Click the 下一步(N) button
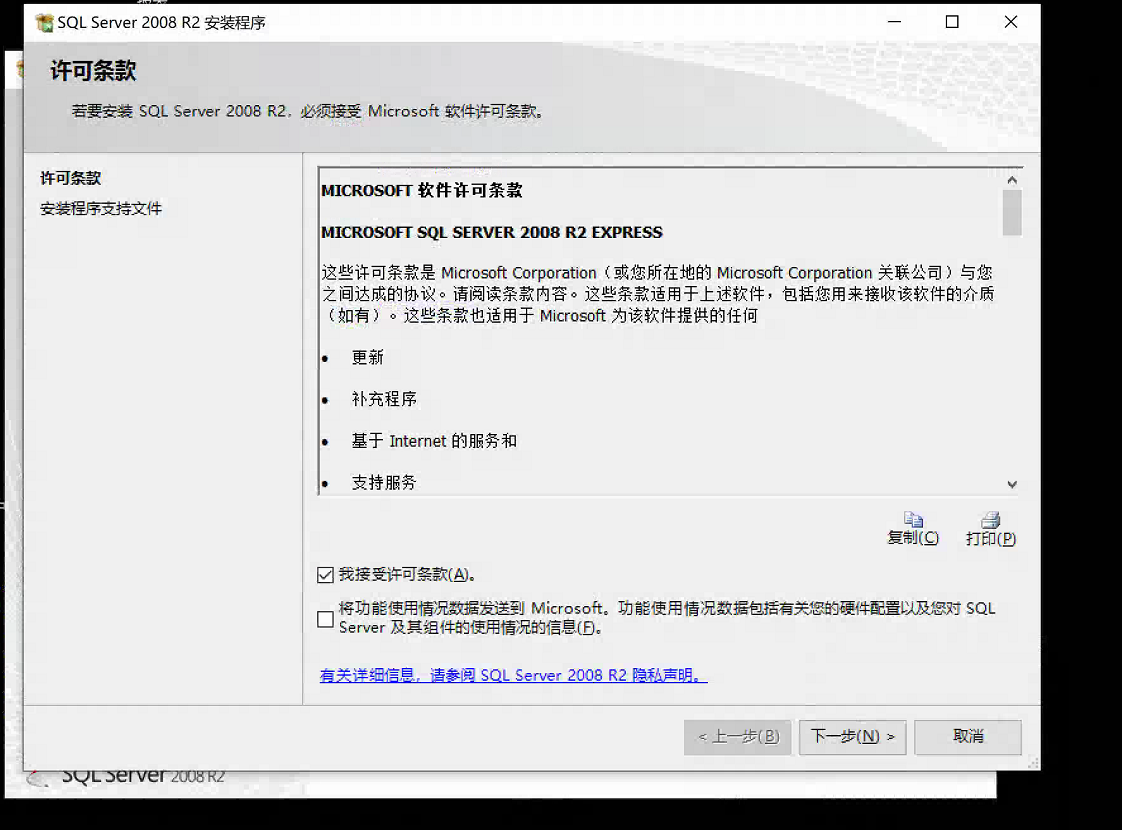1122x830 pixels. click(x=852, y=737)
